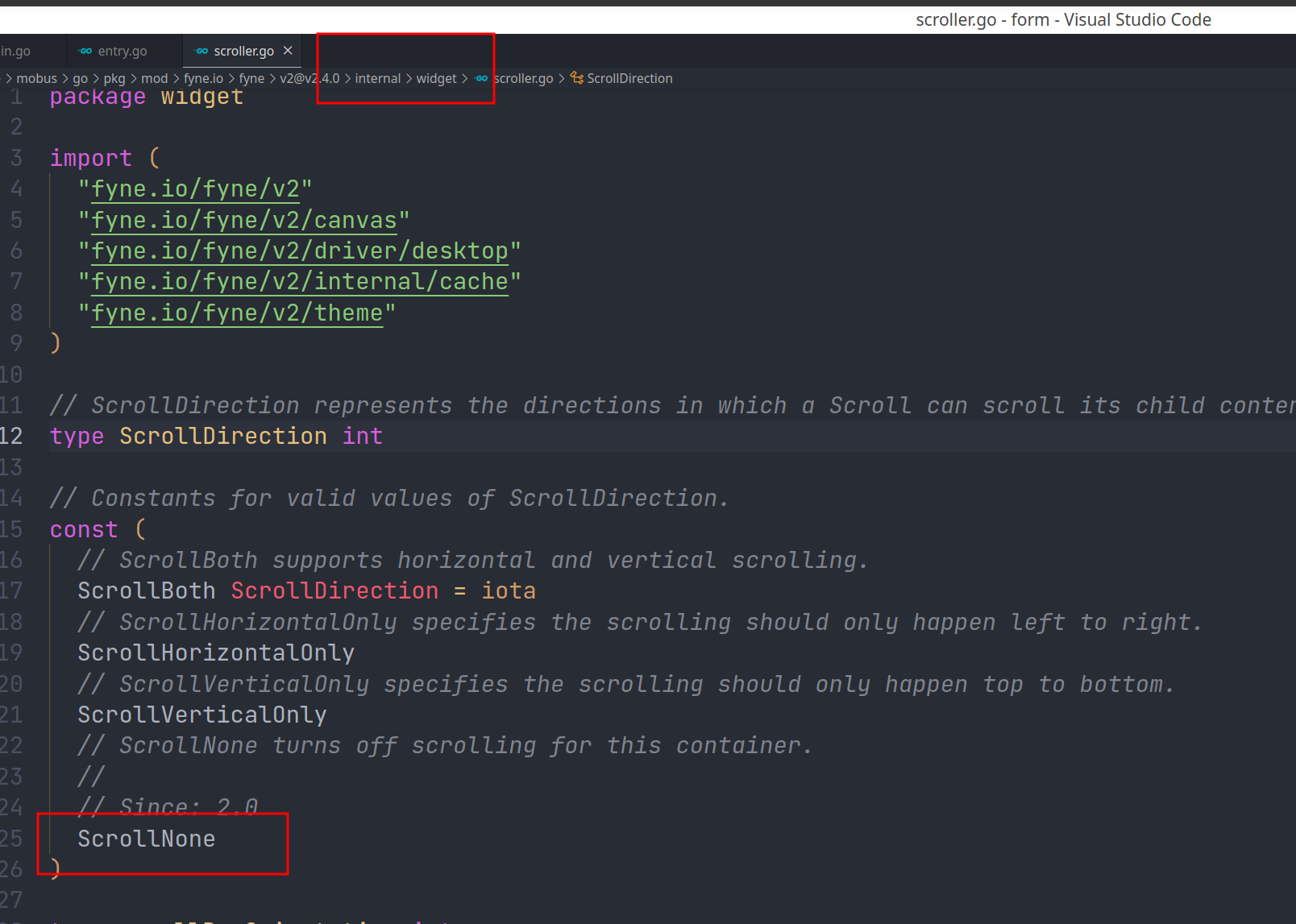
Task: Open the scroller.go breadcrumb segment
Action: tap(523, 78)
